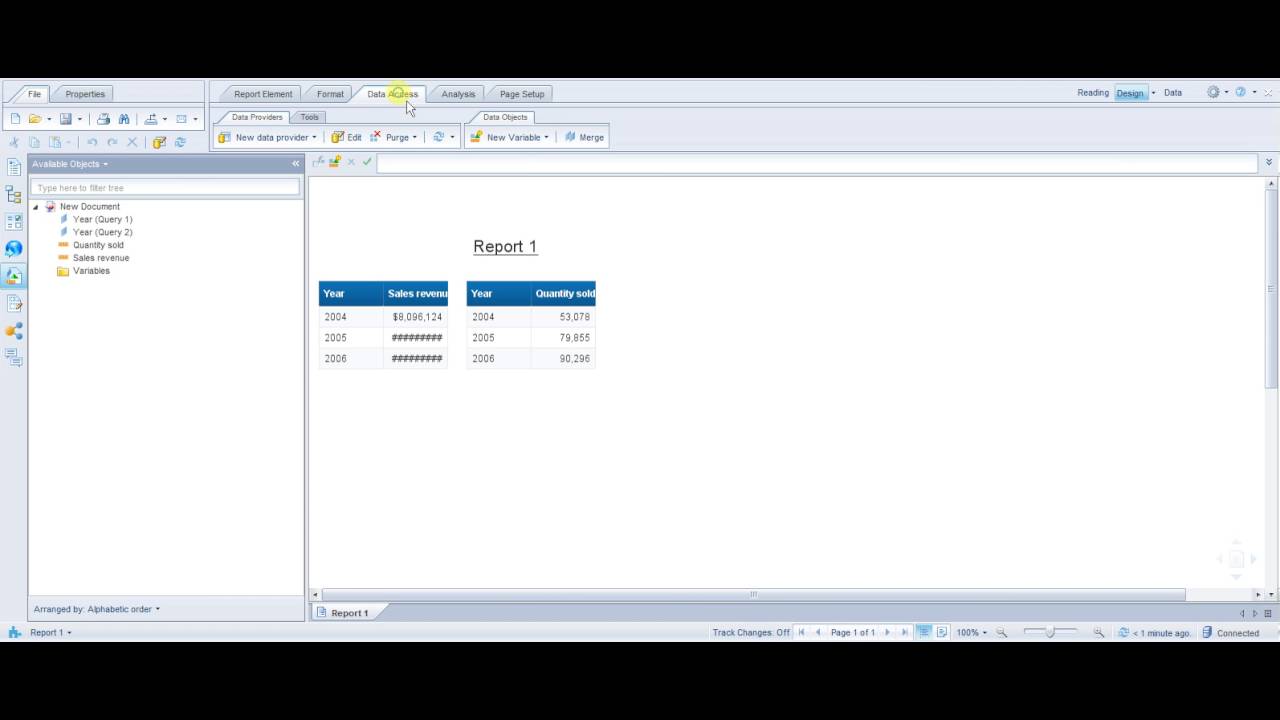Viewport: 1280px width, 720px height.
Task: Adjust the zoom slider handle
Action: [x=1050, y=632]
